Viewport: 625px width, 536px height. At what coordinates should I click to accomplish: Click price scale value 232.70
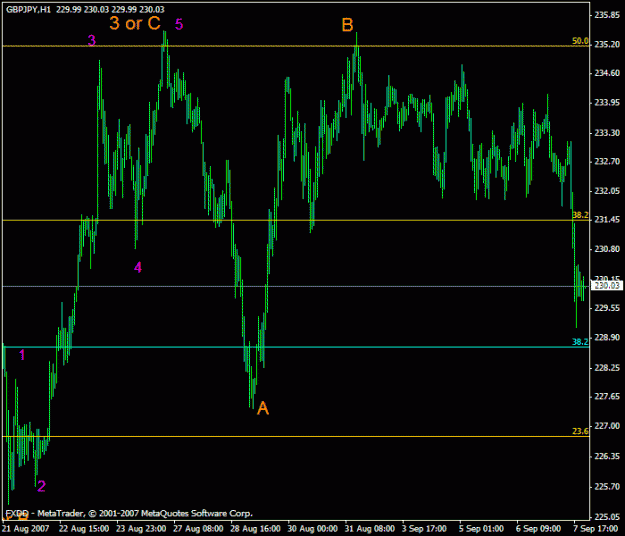(x=607, y=161)
